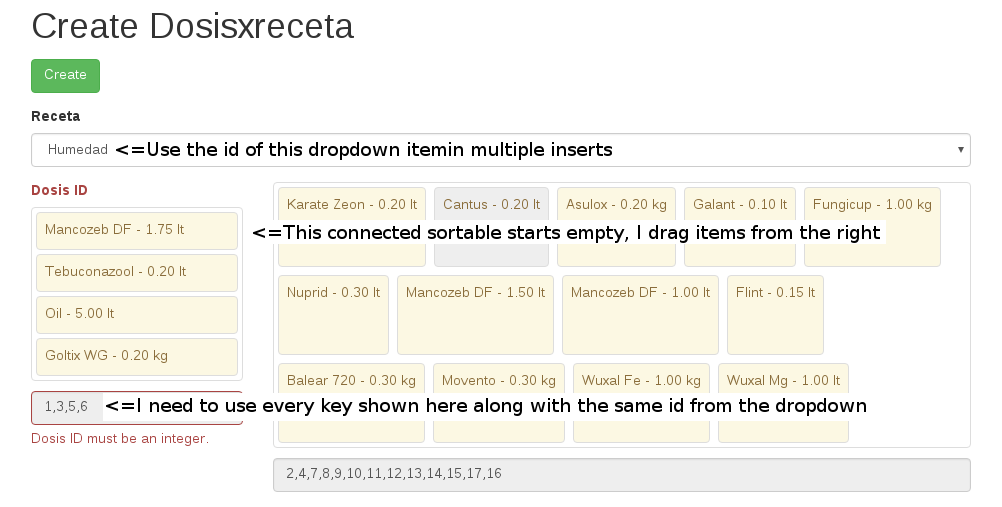Click the Receta dropdown arrow

tap(961, 150)
